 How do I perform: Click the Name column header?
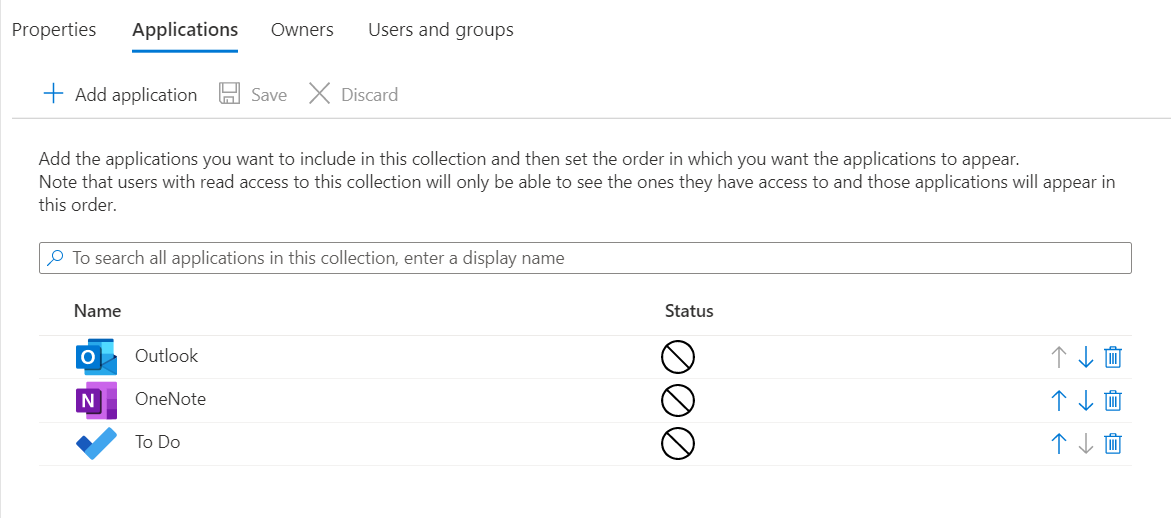[97, 311]
